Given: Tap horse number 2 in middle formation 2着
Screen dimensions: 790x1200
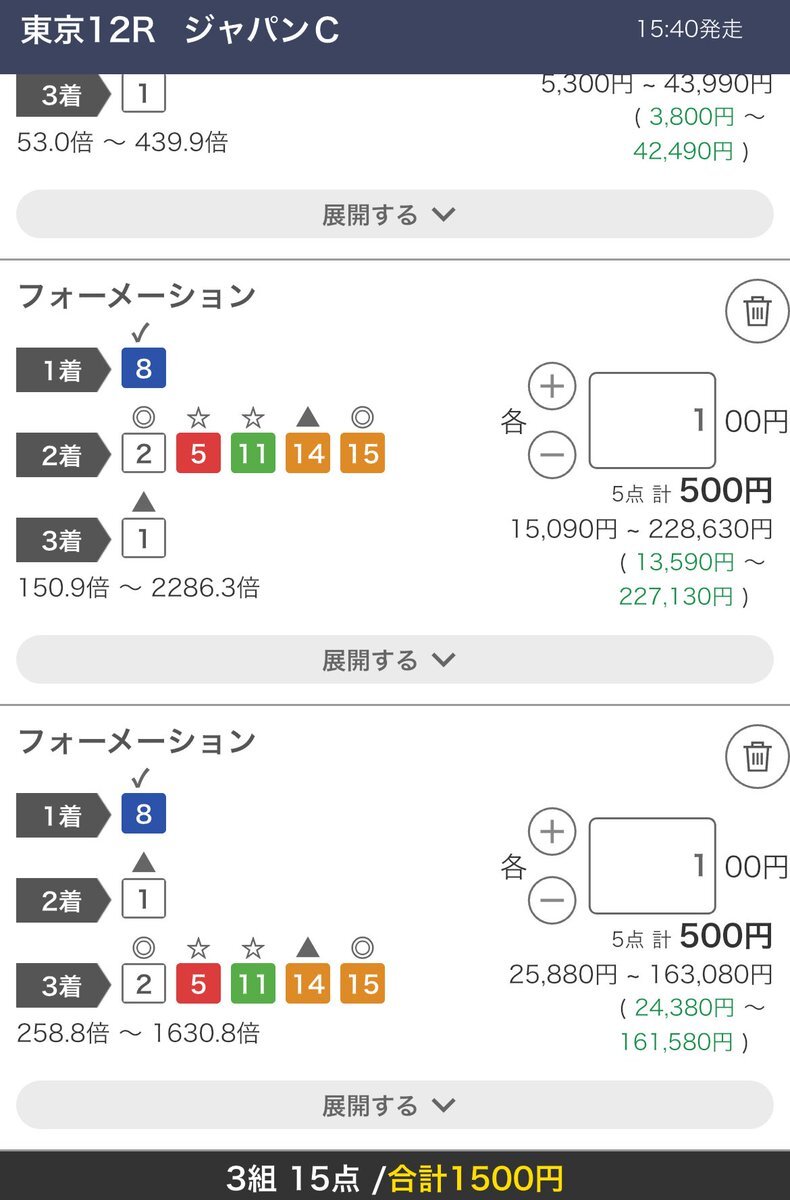Looking at the screenshot, I should [143, 454].
